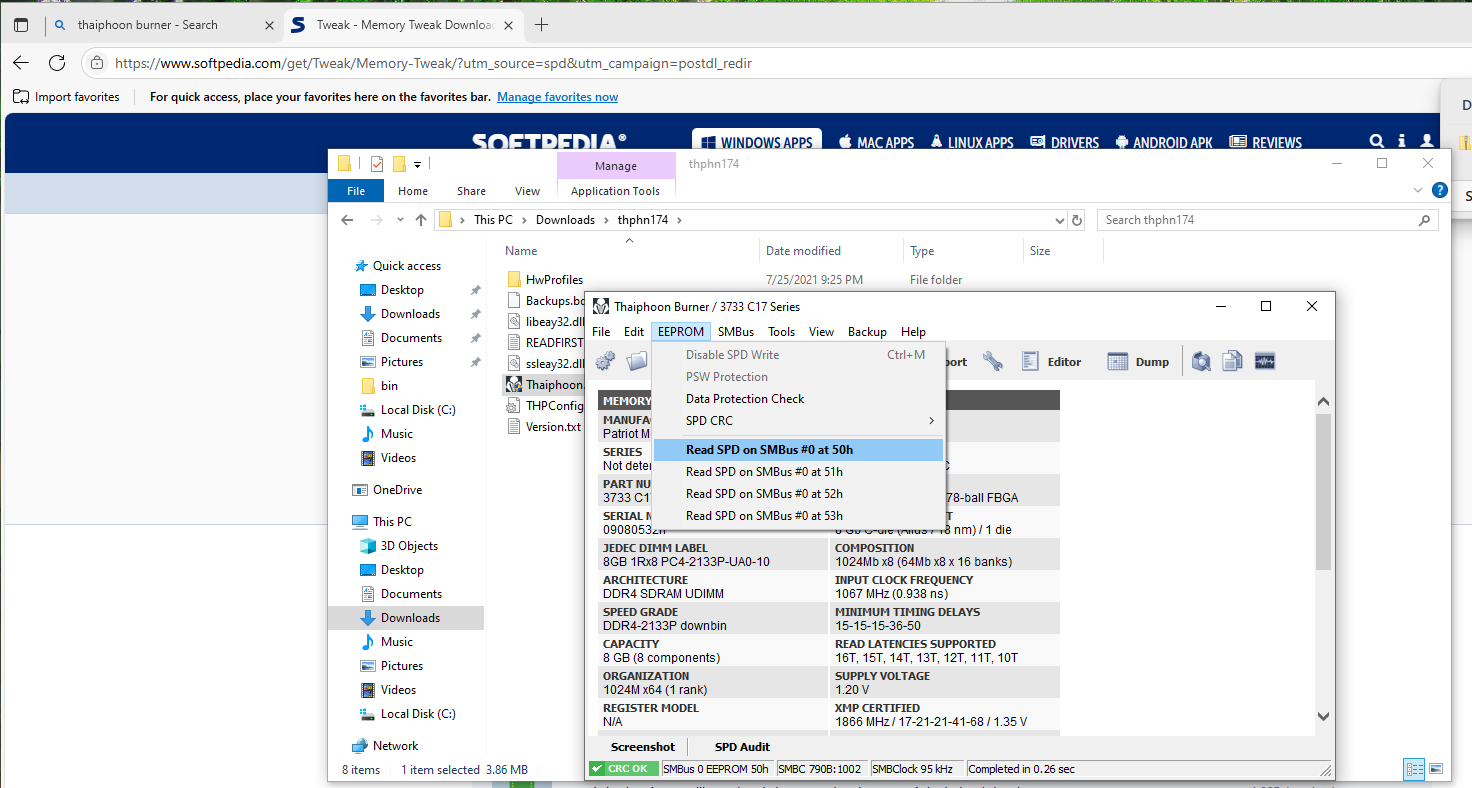The width and height of the screenshot is (1472, 788).
Task: Click the Explorer search magnifier icon
Action: pyautogui.click(x=1425, y=220)
